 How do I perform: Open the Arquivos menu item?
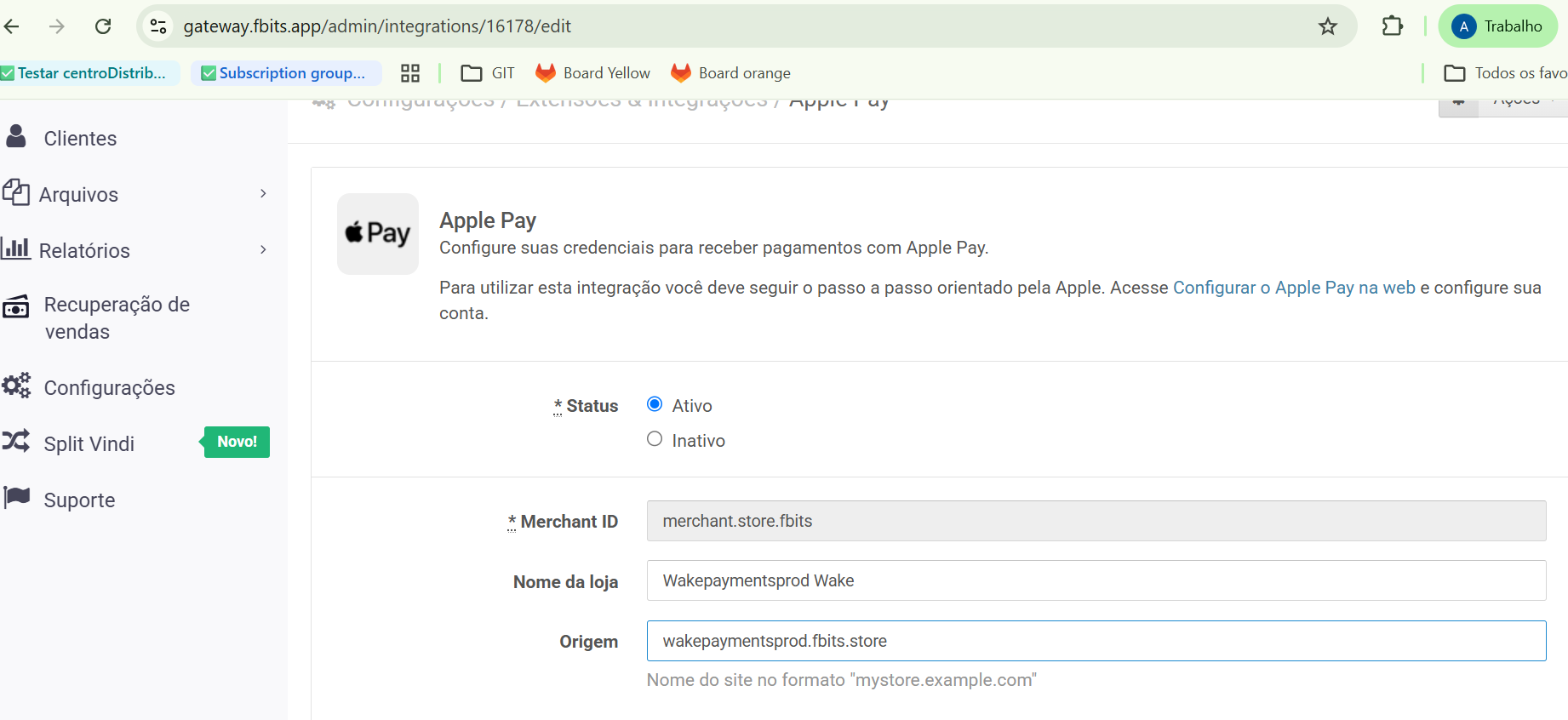78,195
